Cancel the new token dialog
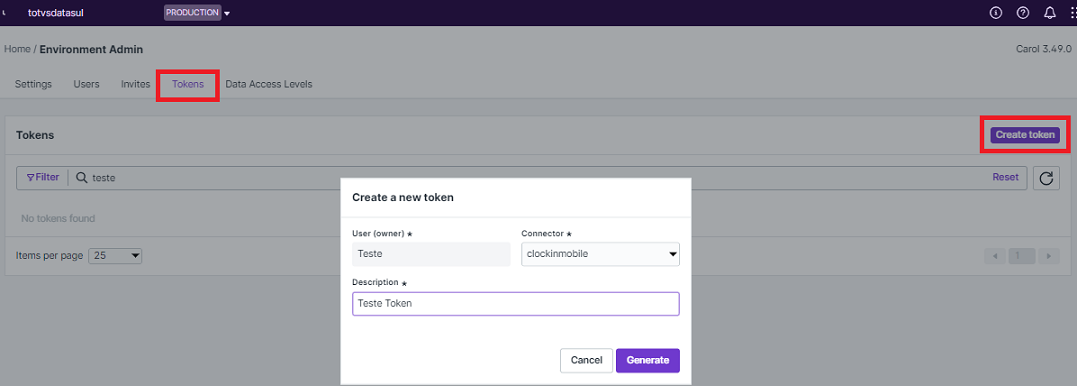 [587, 361]
